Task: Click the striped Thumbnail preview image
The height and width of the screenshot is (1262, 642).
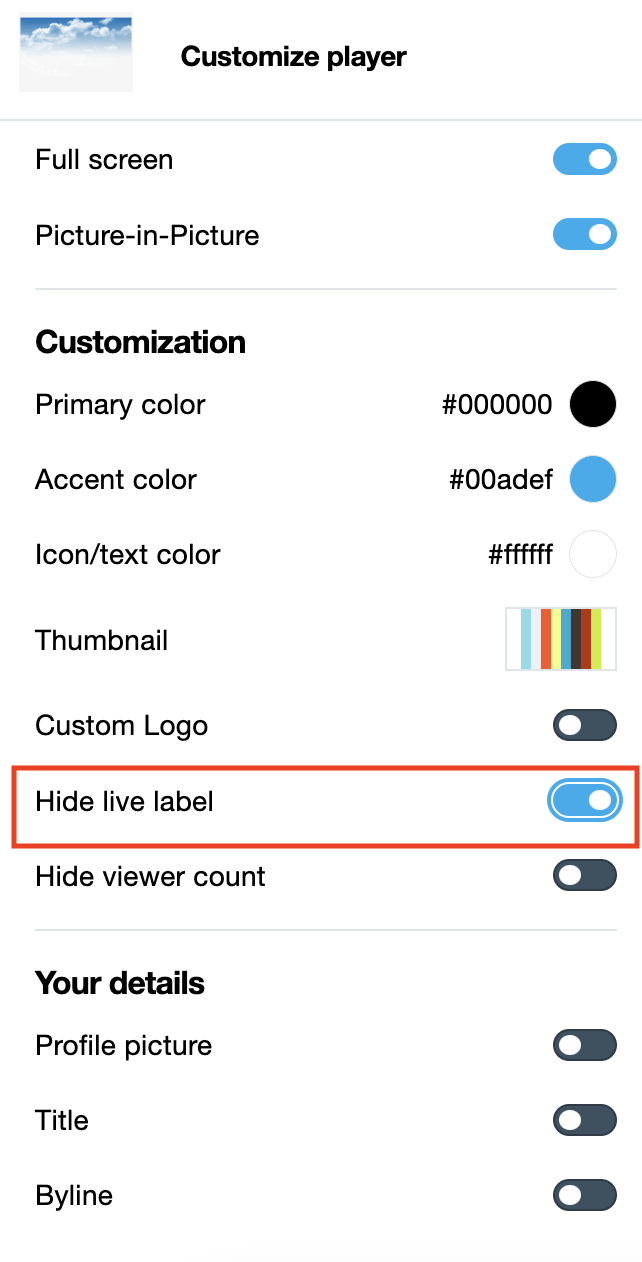Action: click(559, 639)
